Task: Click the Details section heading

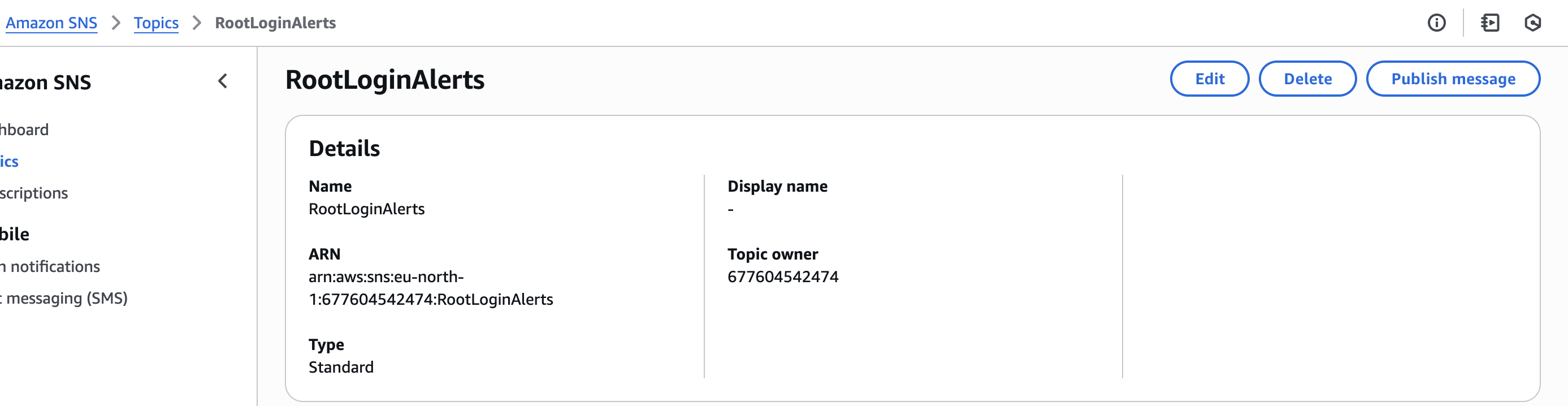Action: click(344, 149)
